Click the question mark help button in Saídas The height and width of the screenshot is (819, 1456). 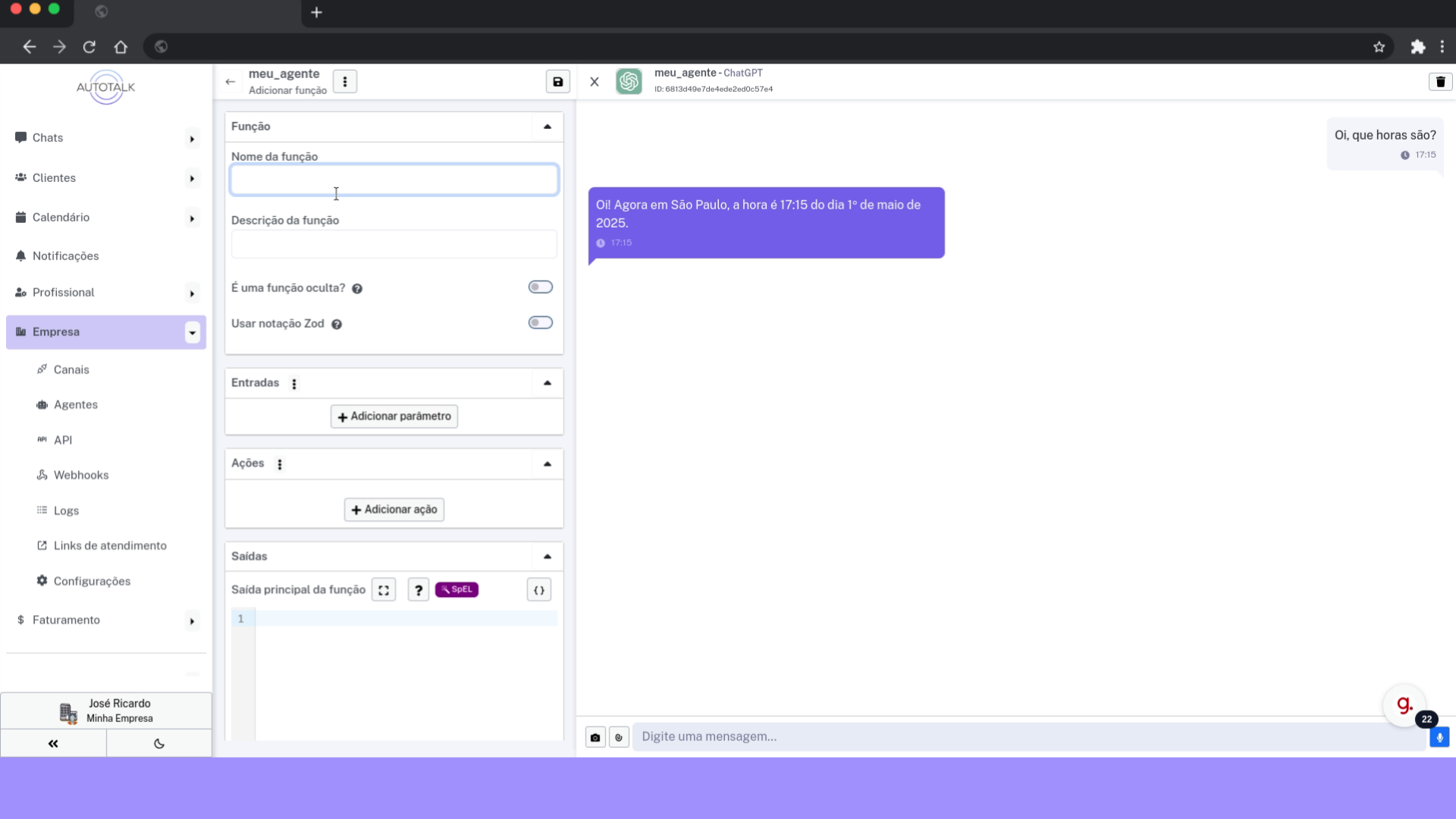point(419,590)
